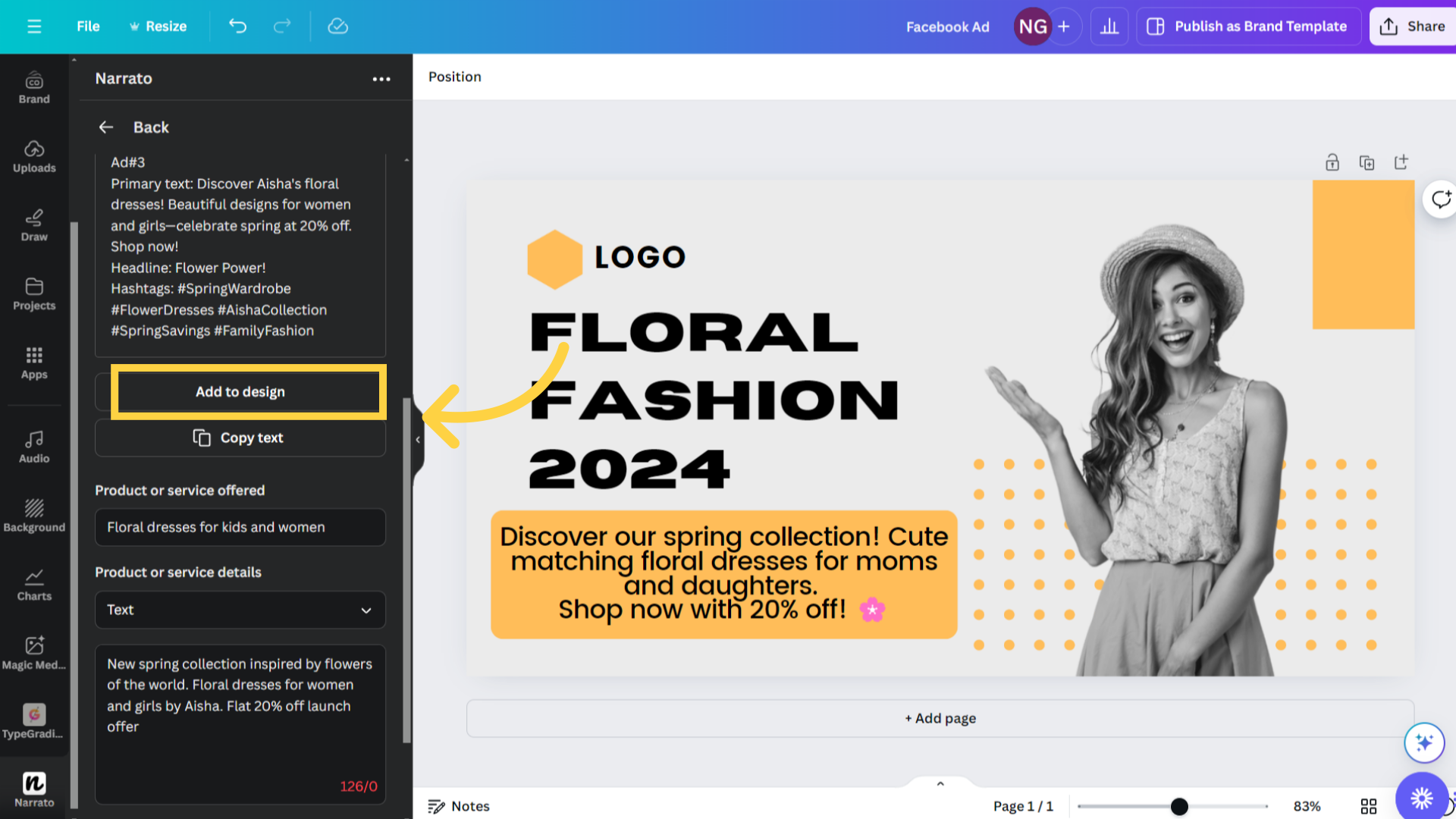
Task: Select the Position tab
Action: click(454, 76)
